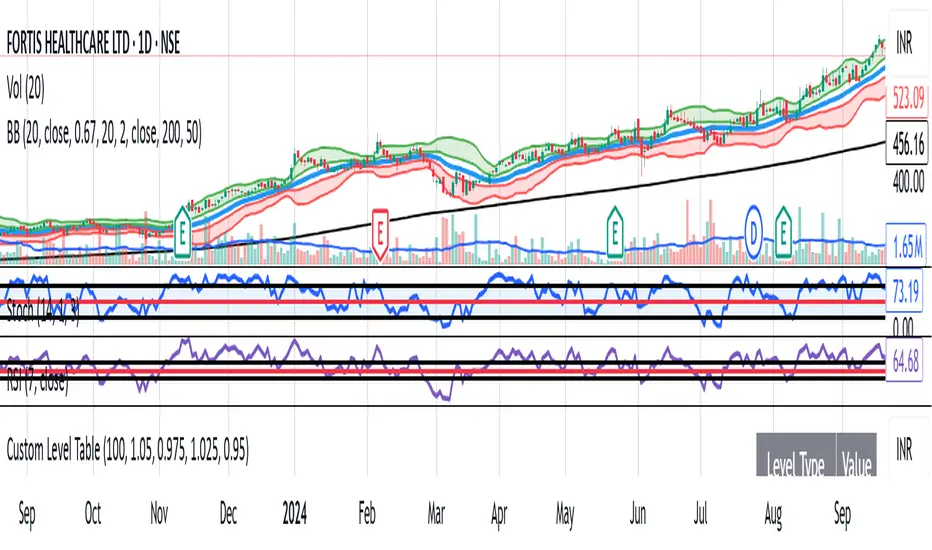Click the 400.00 price scale value

click(908, 180)
